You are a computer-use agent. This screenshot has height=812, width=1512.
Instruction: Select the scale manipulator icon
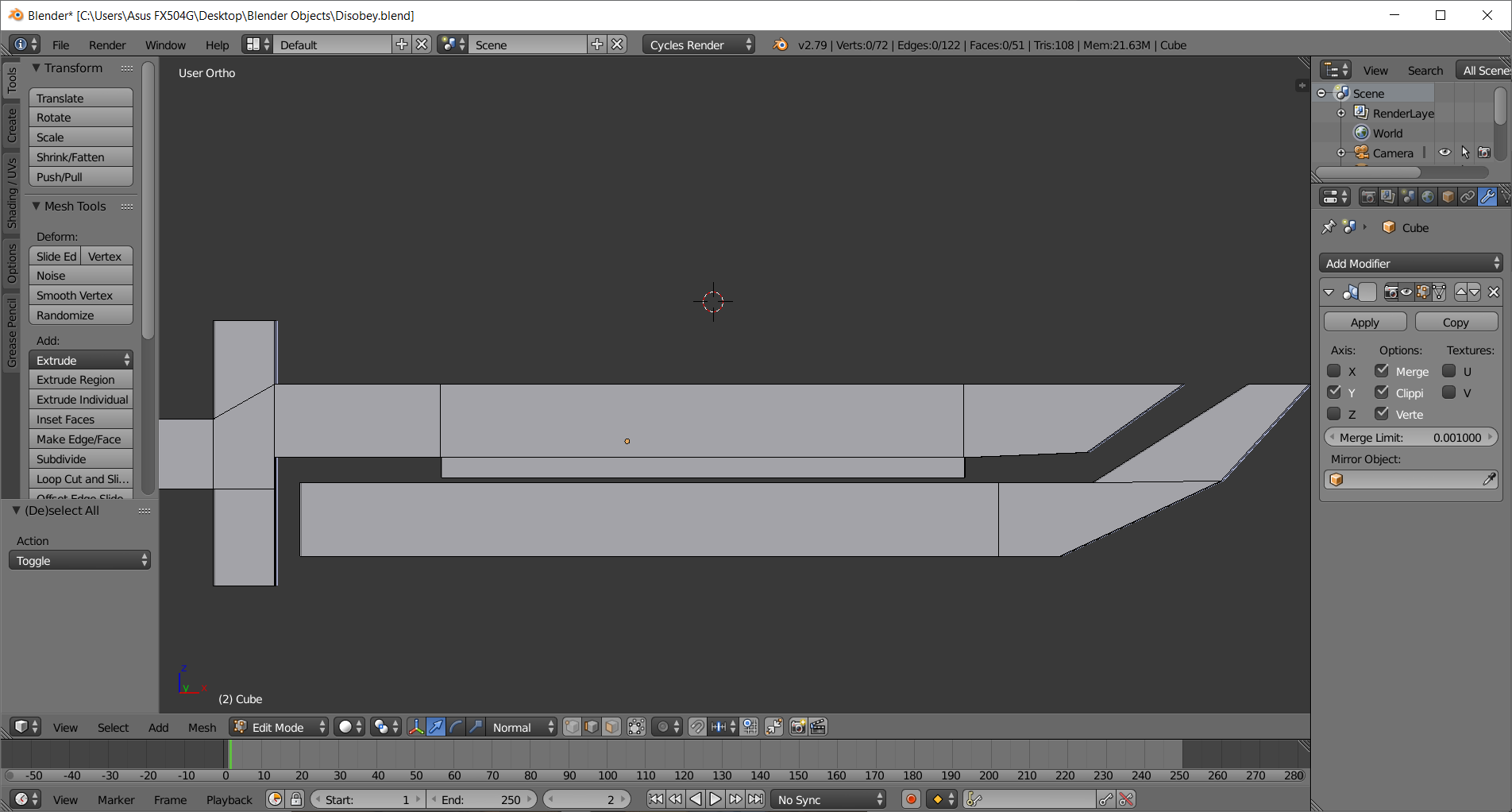[x=476, y=727]
